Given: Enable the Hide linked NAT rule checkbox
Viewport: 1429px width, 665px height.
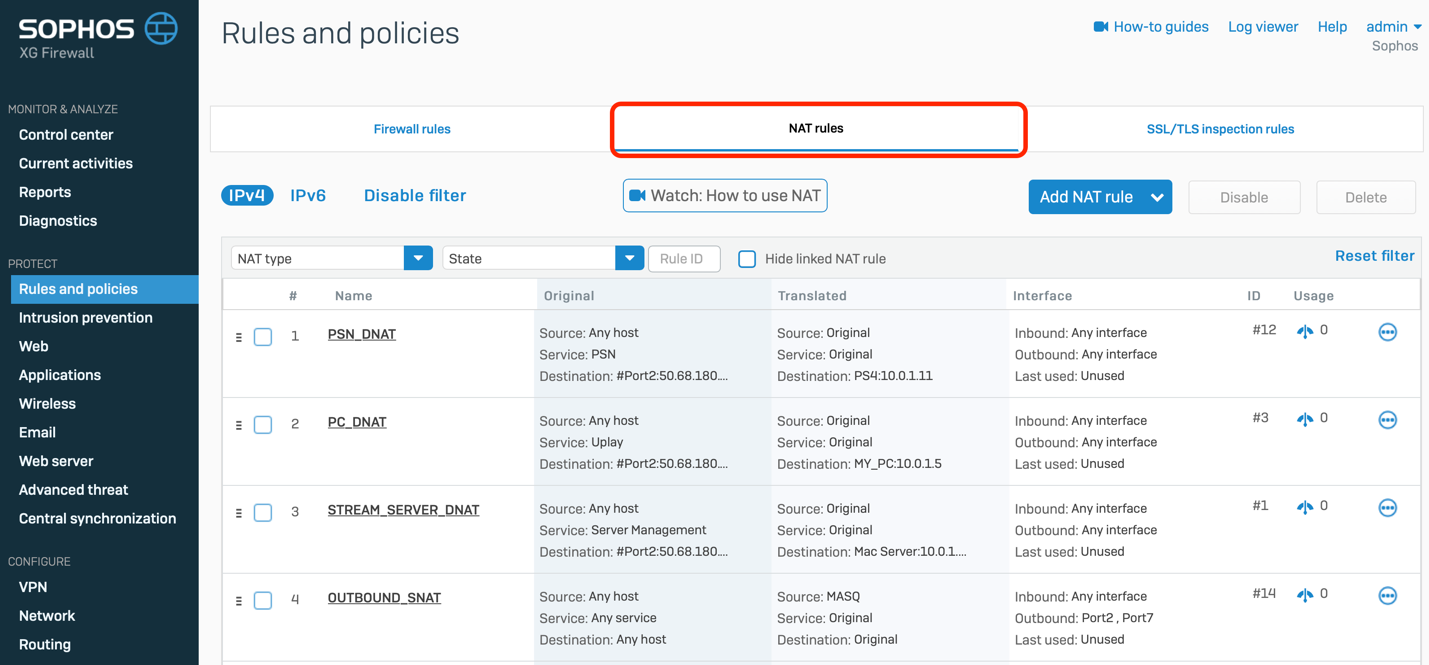Looking at the screenshot, I should click(747, 259).
